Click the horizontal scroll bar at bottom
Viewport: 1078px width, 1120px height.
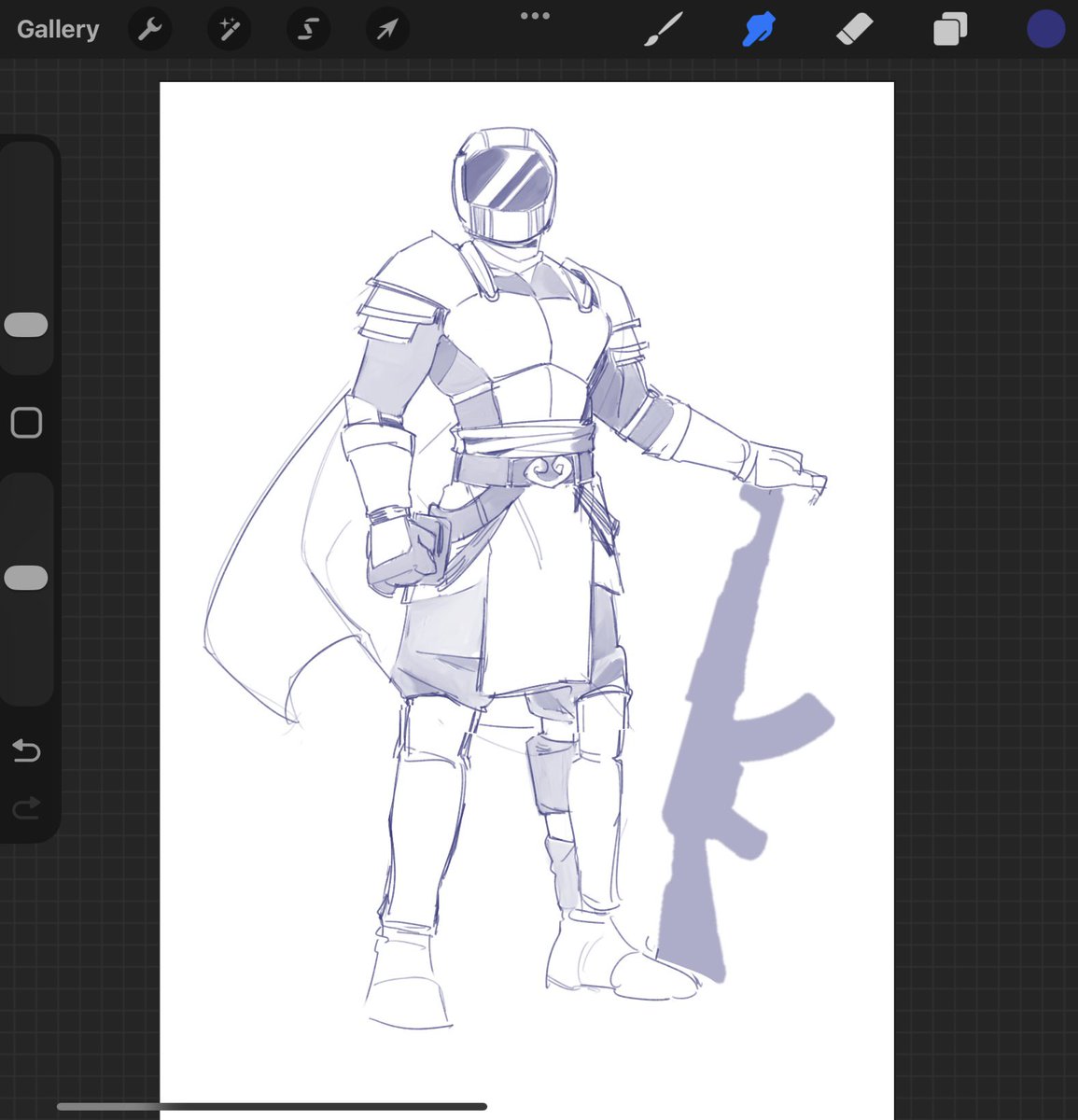tap(272, 1107)
